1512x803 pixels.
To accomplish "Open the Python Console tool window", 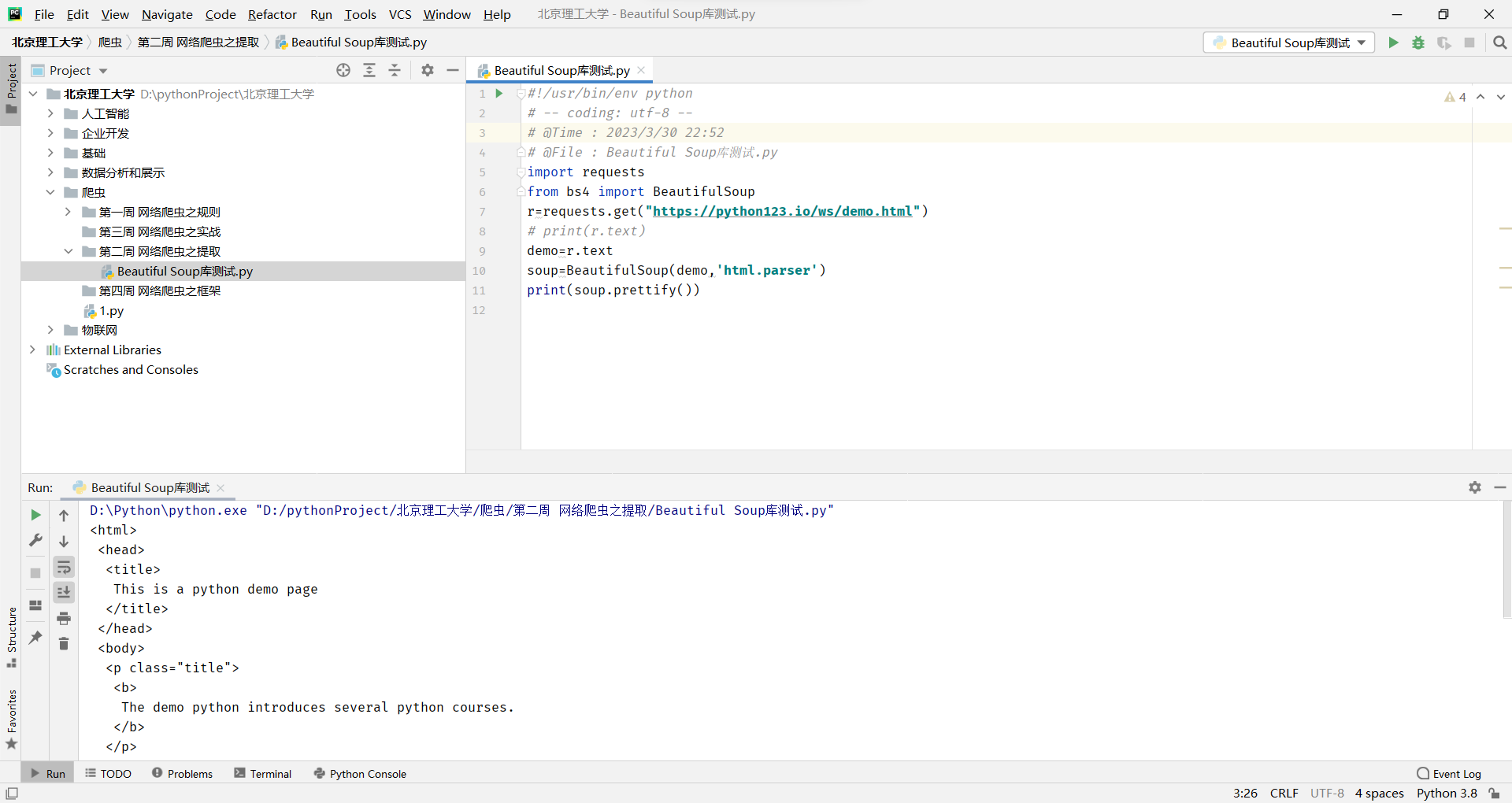I will coord(360,773).
